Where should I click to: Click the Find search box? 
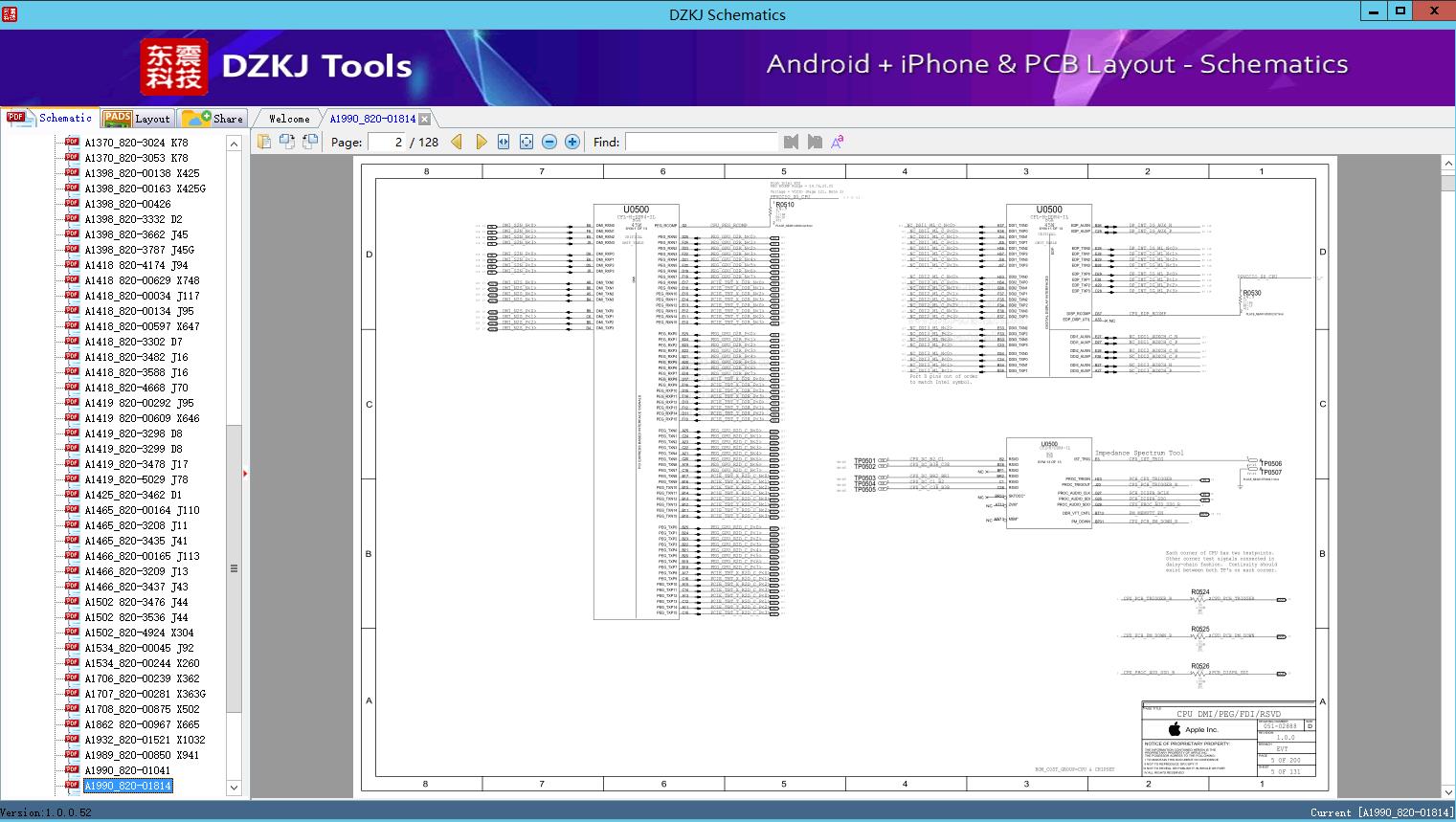pyautogui.click(x=701, y=142)
